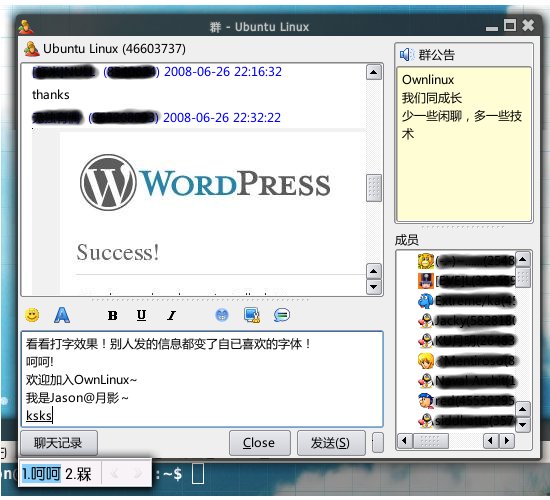Image resolution: width=550 pixels, height=500 pixels.
Task: Click the chat scrollbar down arrow at bottom
Action: tap(374, 287)
